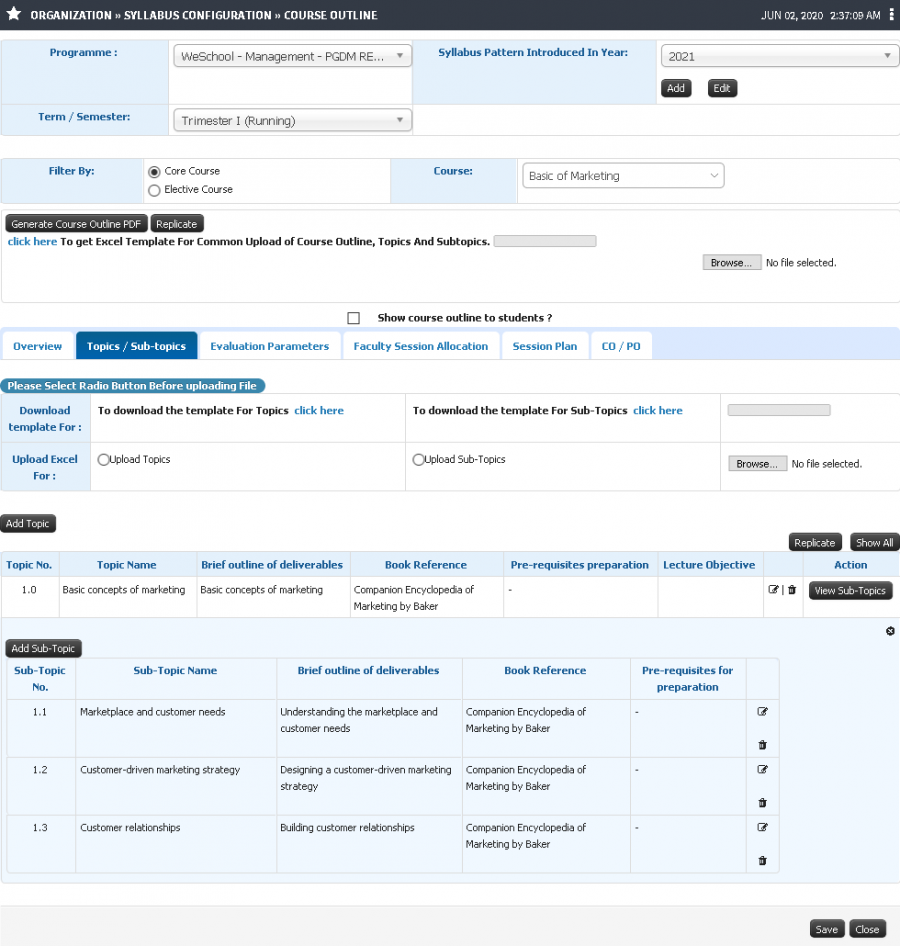Delete sub-topic 1.1 Marketplace and customer needs

coord(762,745)
